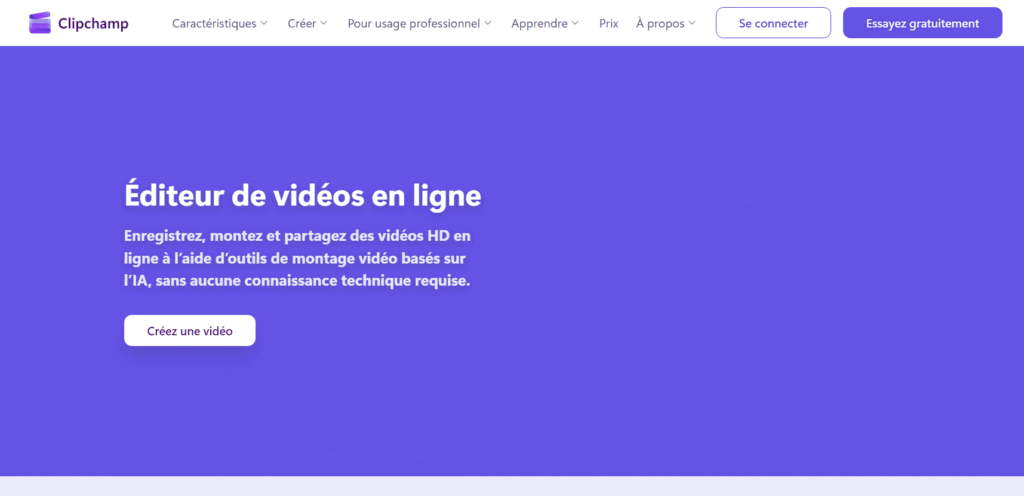The height and width of the screenshot is (496, 1024).
Task: Go to the Prix page
Action: pyautogui.click(x=609, y=23)
